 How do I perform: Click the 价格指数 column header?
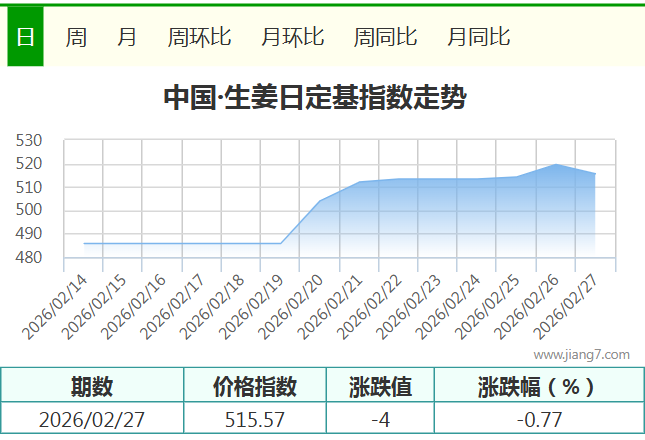pos(255,386)
